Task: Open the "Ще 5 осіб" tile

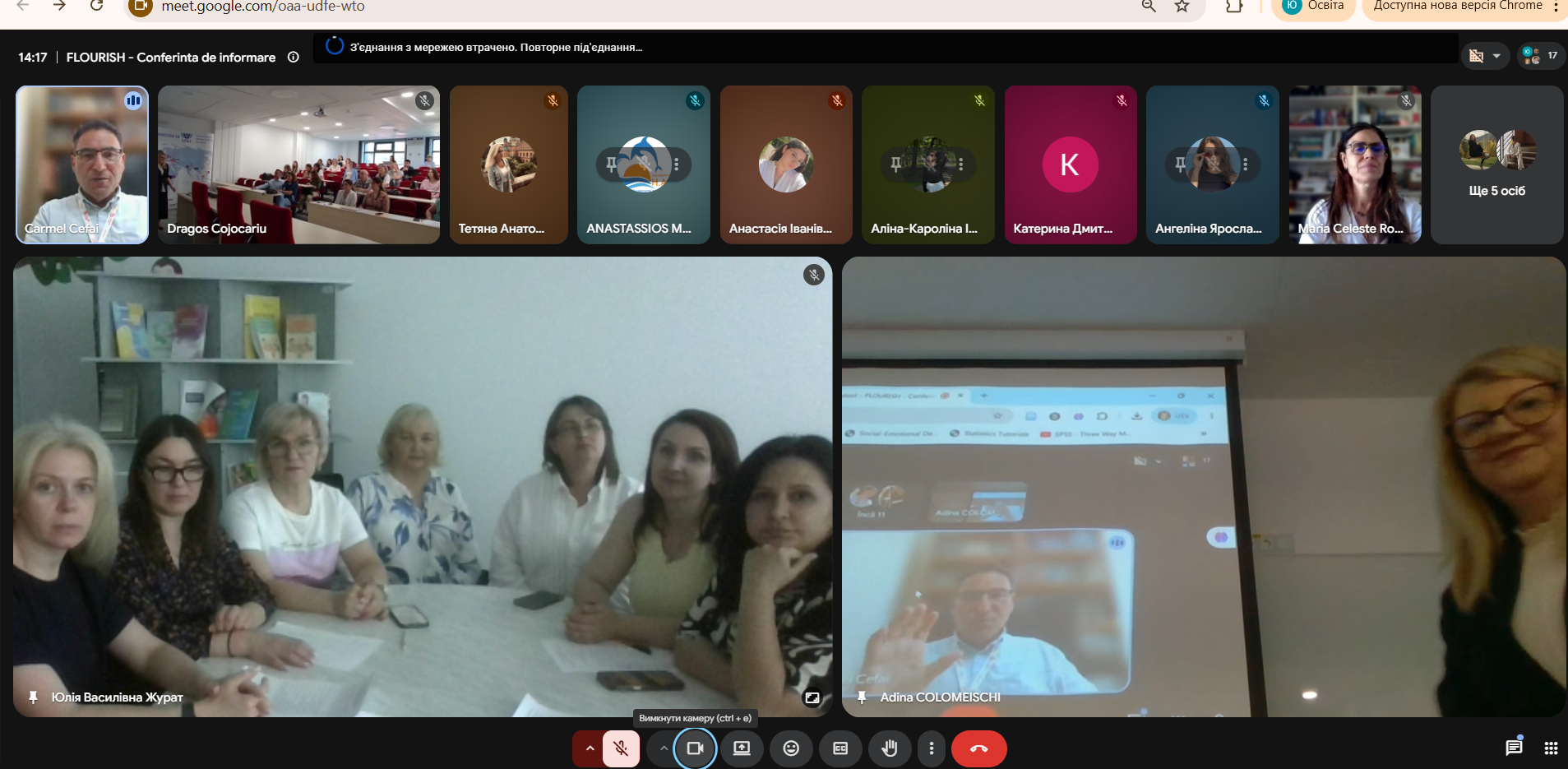Action: point(1496,164)
